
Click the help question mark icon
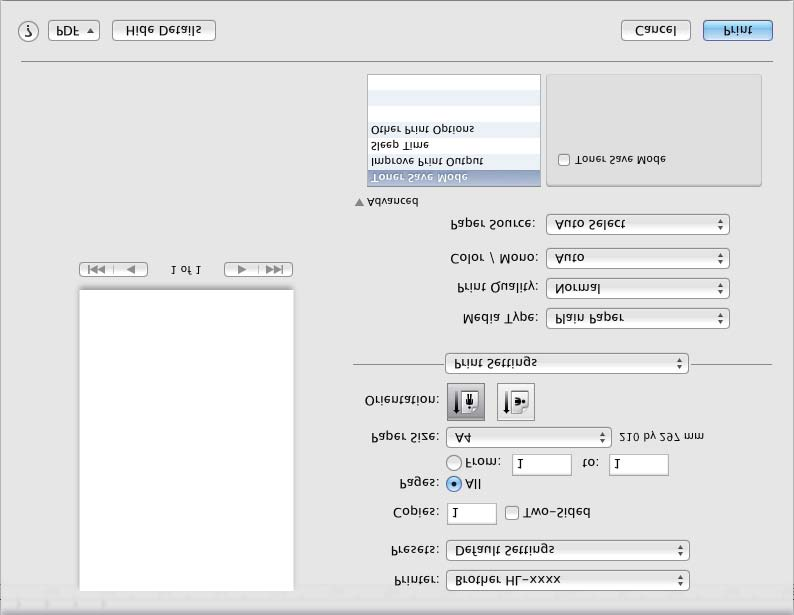[x=28, y=31]
